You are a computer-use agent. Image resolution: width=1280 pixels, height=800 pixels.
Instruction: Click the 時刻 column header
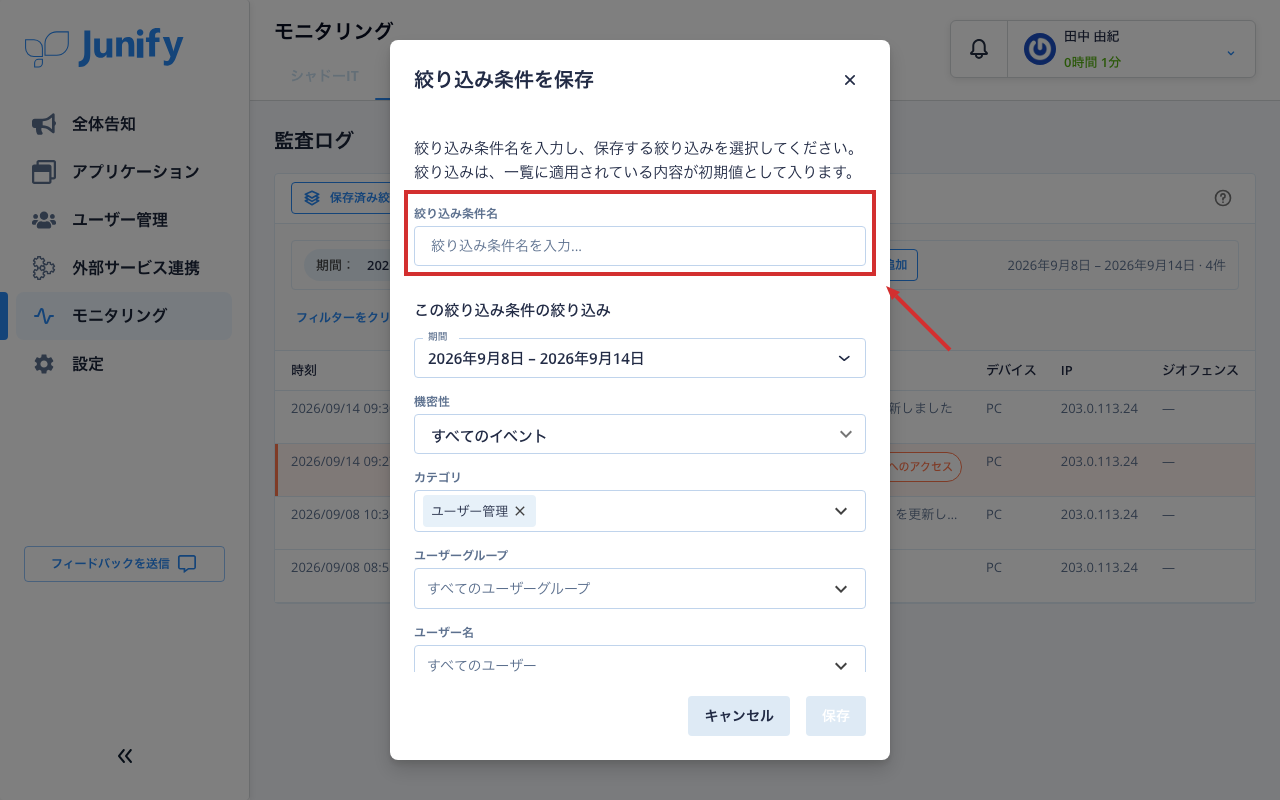click(x=304, y=370)
